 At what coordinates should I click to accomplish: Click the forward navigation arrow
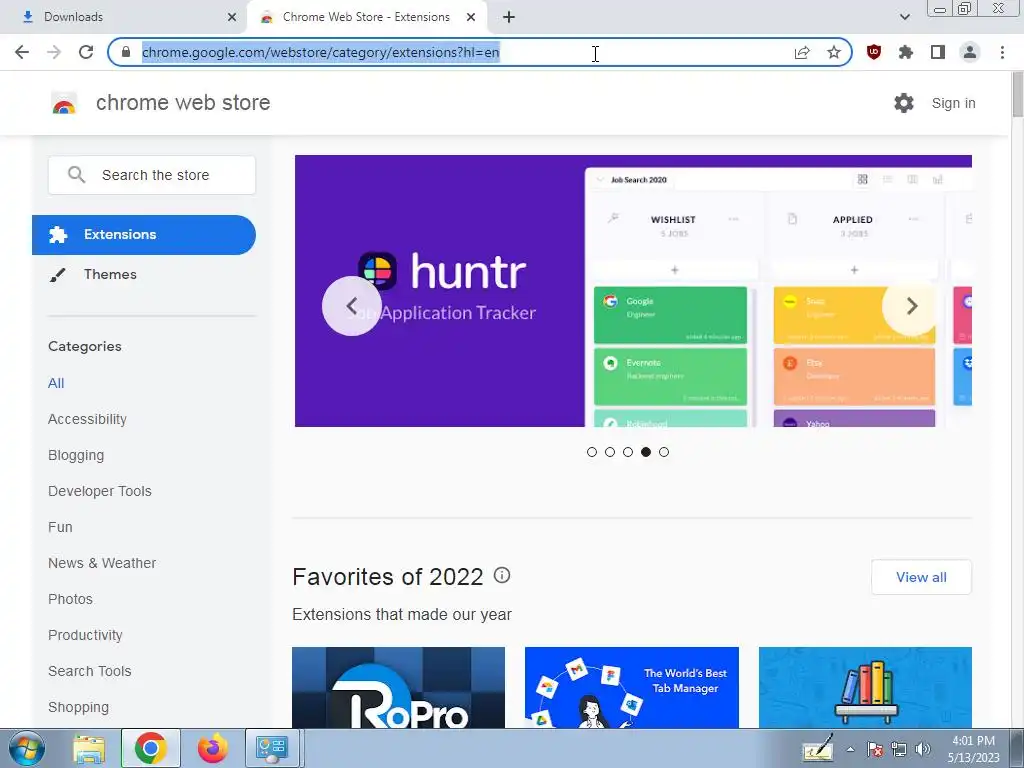pos(54,52)
